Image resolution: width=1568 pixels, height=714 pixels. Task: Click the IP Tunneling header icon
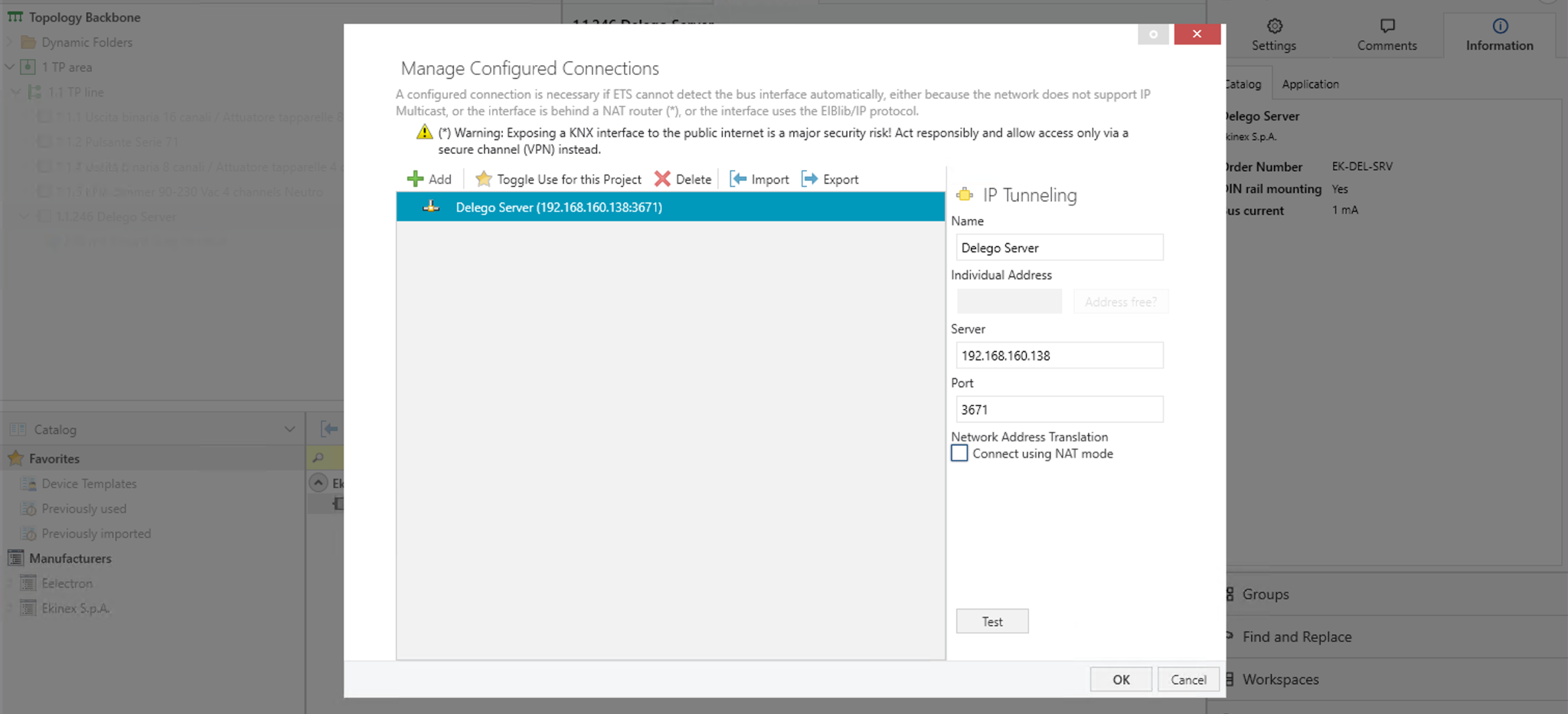pyautogui.click(x=965, y=195)
